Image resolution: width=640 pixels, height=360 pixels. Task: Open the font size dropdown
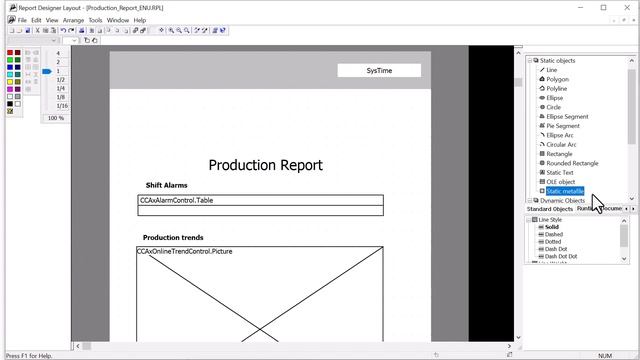coord(74,40)
